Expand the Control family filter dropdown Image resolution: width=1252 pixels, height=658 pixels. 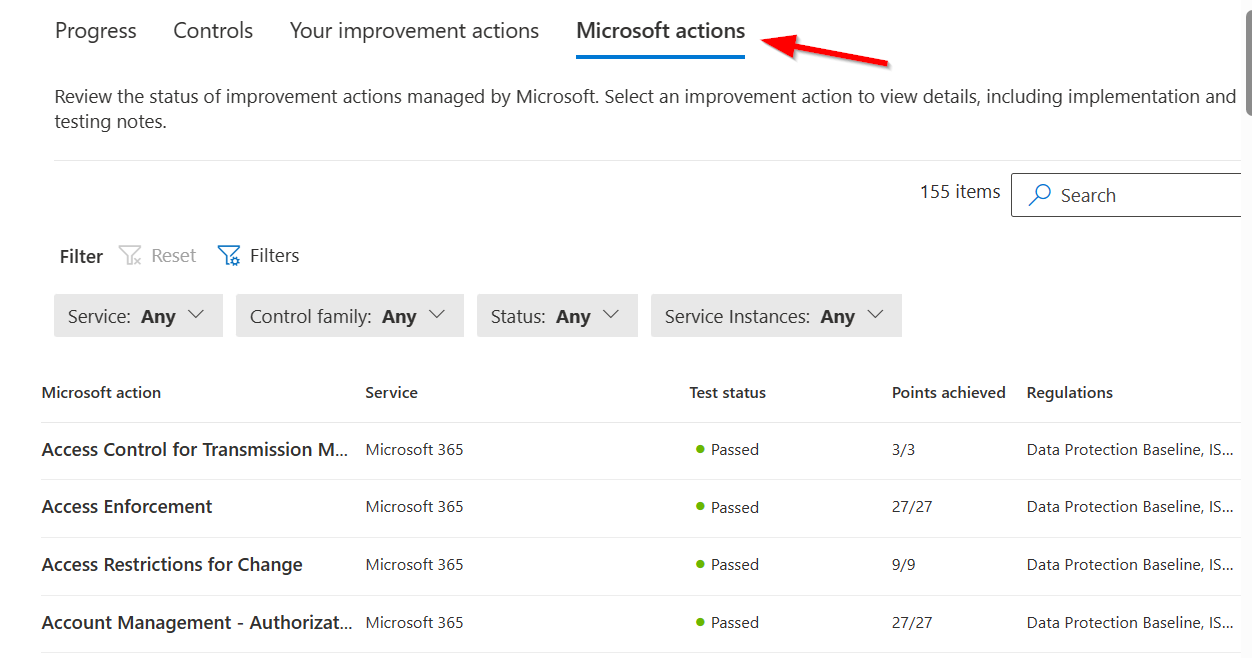(349, 315)
